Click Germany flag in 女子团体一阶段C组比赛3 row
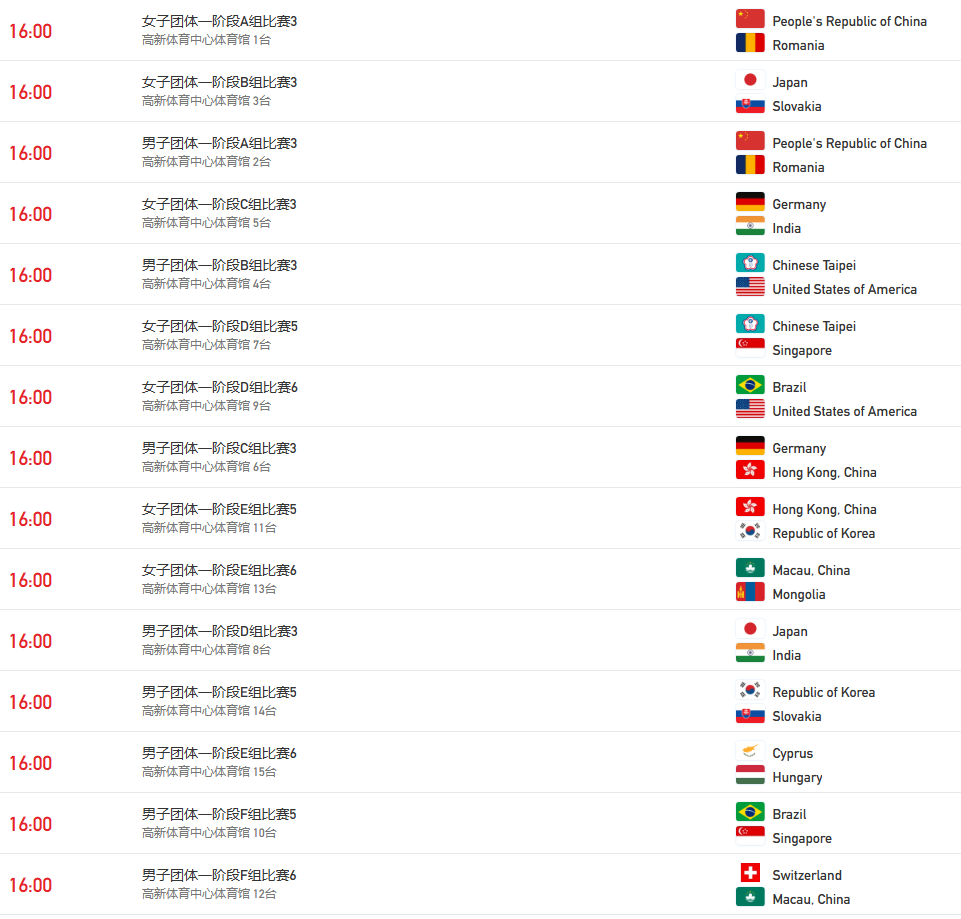This screenshot has height=919, width=961. coord(750,203)
